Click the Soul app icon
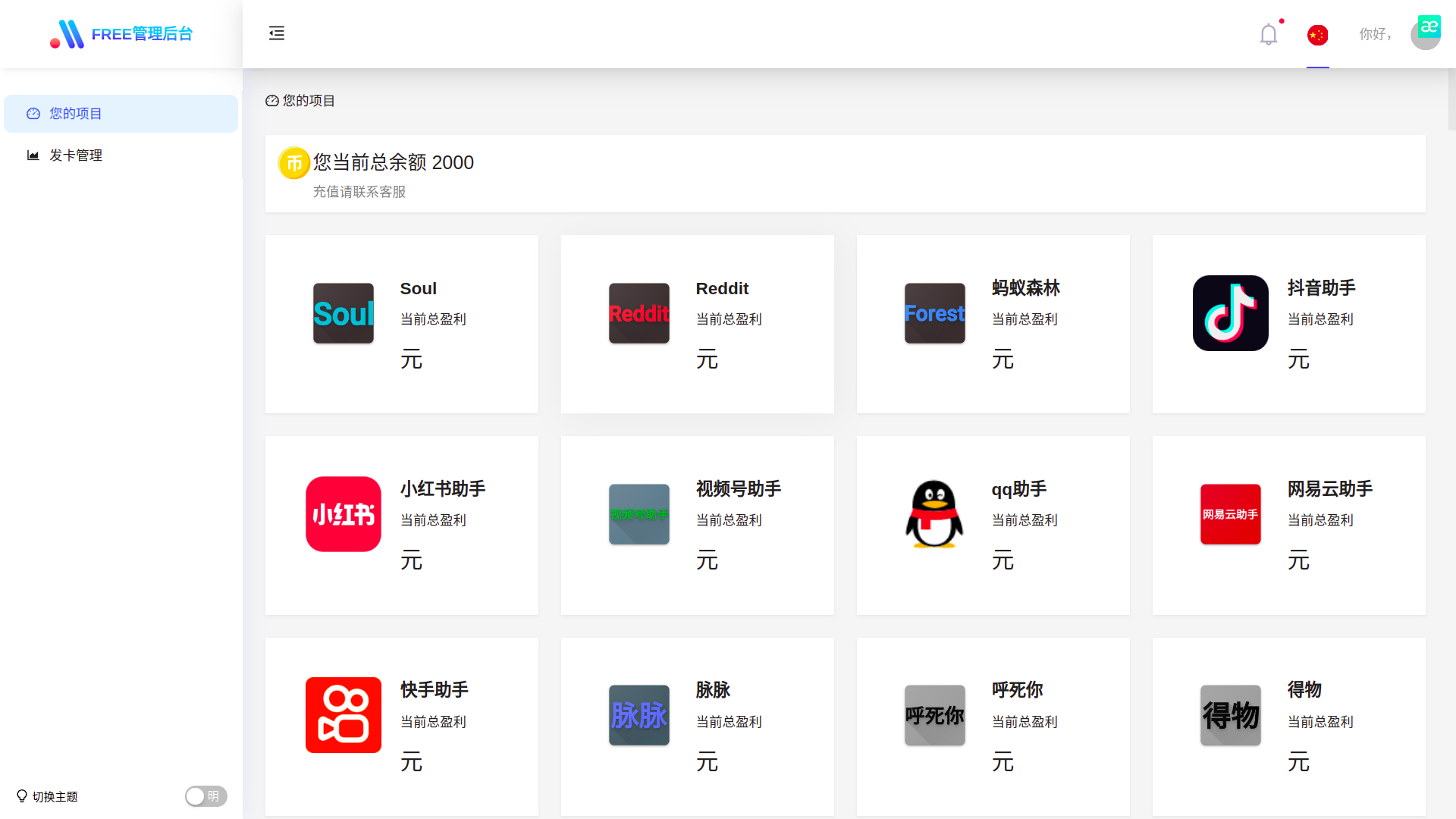1456x819 pixels. [344, 313]
